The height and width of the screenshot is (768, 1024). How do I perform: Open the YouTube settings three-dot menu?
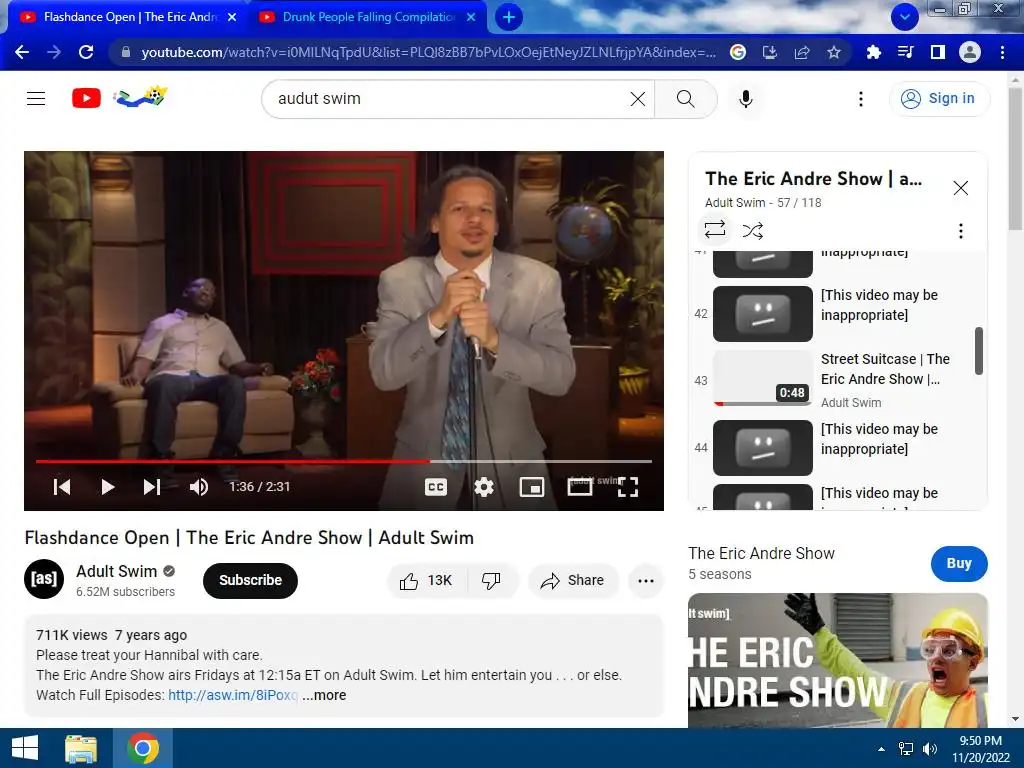point(861,99)
